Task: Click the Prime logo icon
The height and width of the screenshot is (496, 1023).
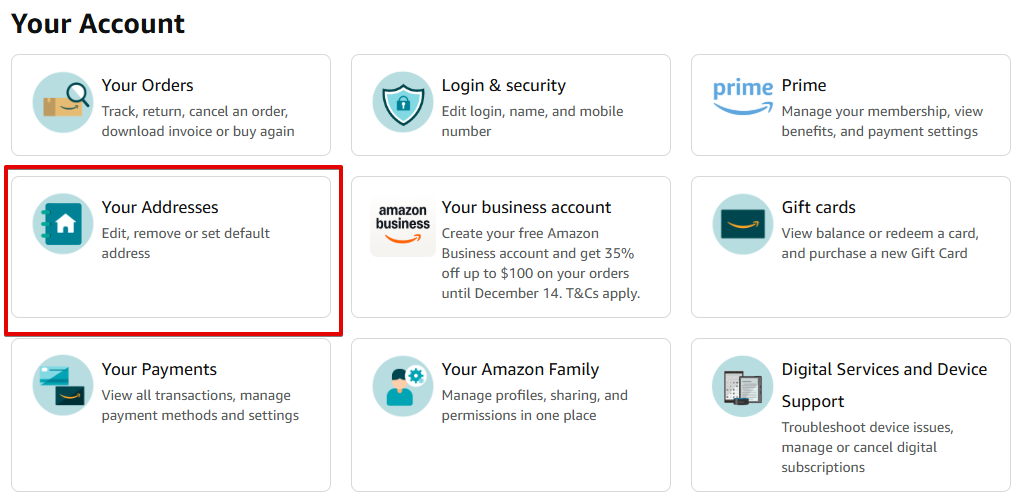Action: click(x=743, y=98)
